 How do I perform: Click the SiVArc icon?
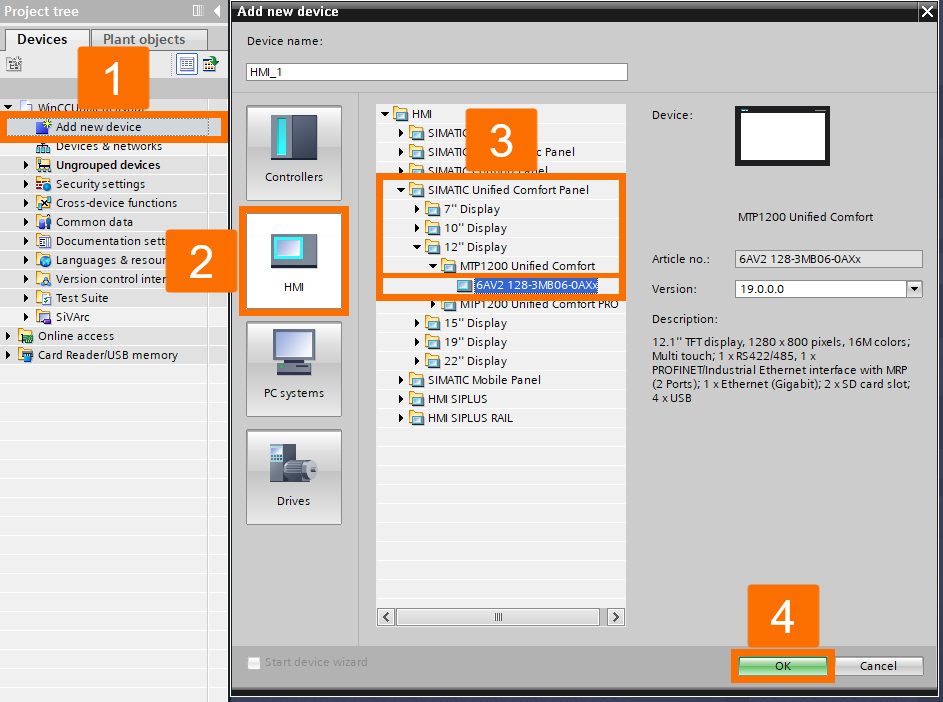pyautogui.click(x=43, y=317)
